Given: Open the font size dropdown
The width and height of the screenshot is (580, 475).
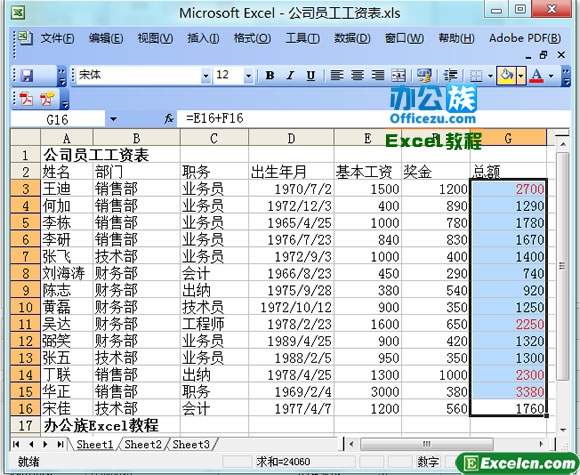Looking at the screenshot, I should click(x=249, y=76).
